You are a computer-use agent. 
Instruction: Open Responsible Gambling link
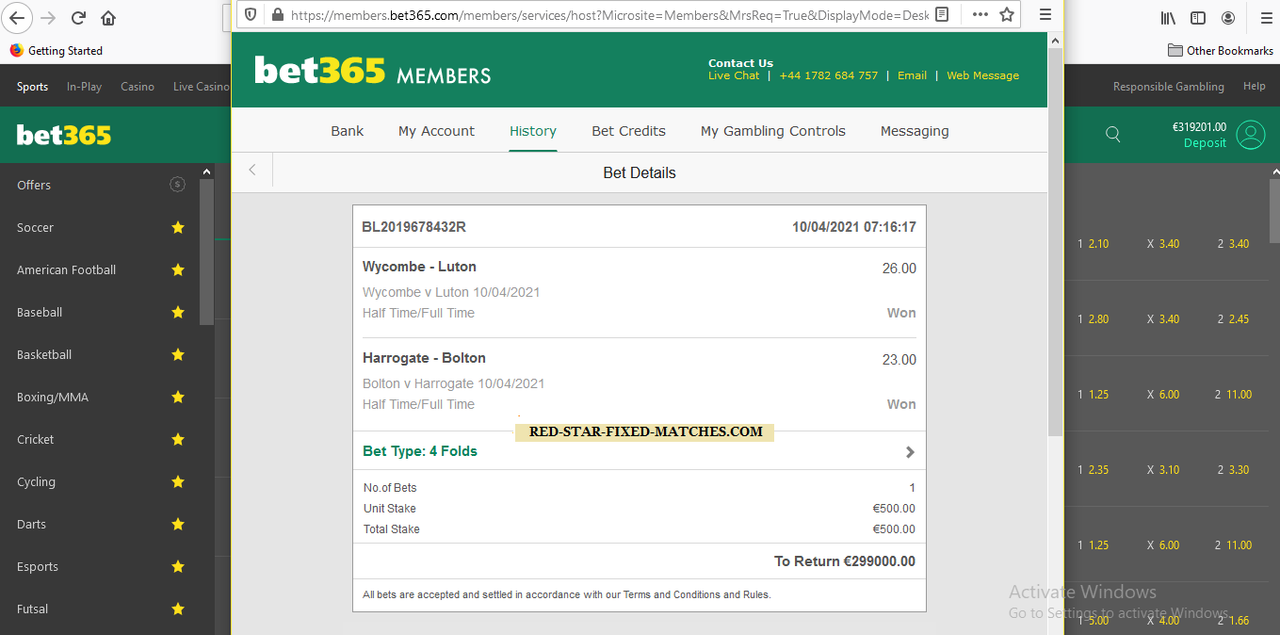(x=1168, y=87)
